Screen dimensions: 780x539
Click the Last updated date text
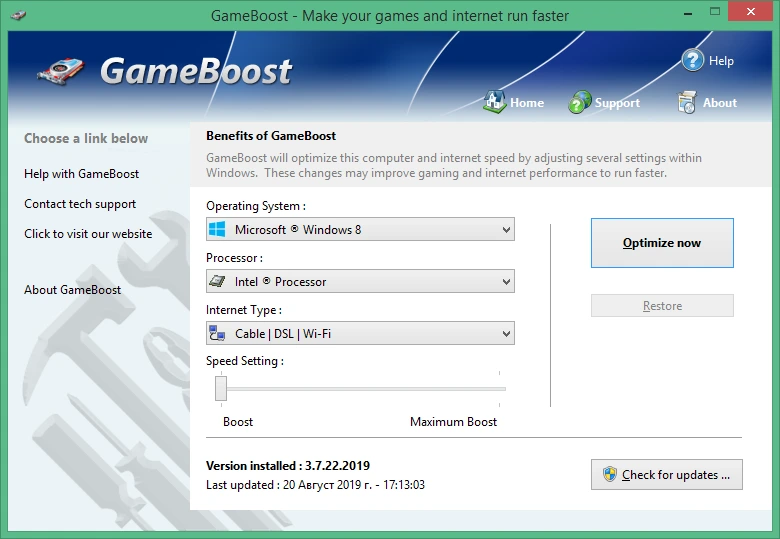(315, 484)
